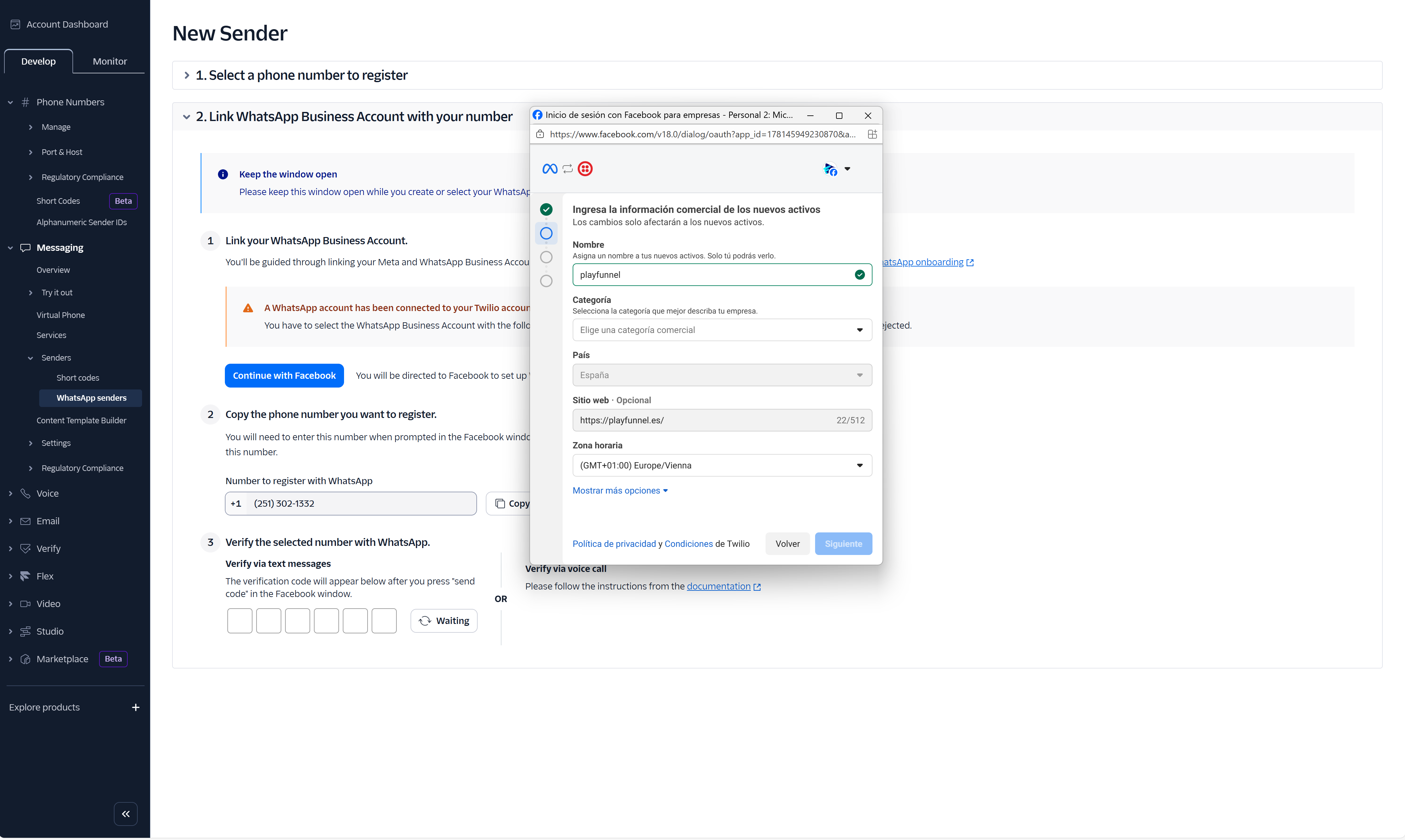
Task: Click the info icon beside Keep the window open
Action: click(x=223, y=174)
